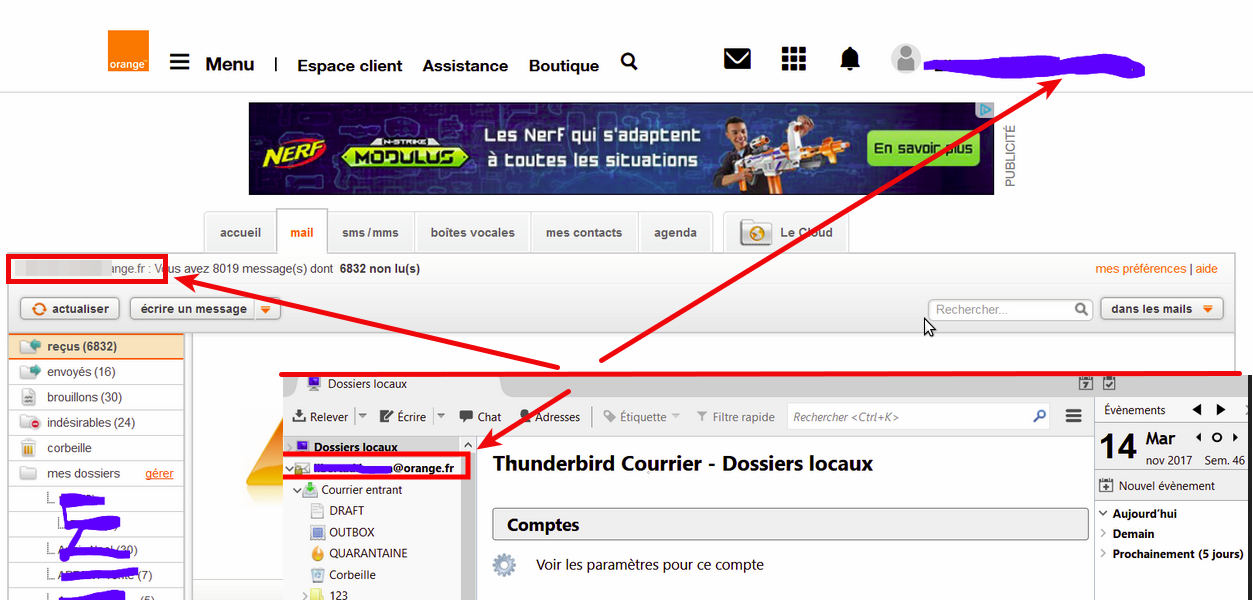This screenshot has width=1253, height=600.
Task: Click the webmail search magnifier icon
Action: (1081, 309)
